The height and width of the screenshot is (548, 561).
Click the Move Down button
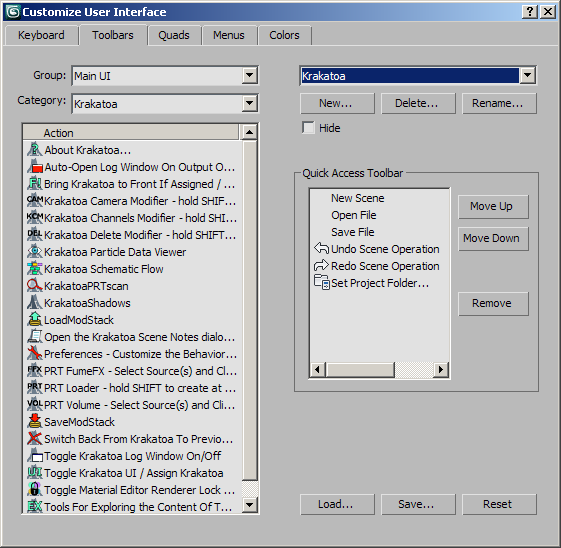(493, 238)
